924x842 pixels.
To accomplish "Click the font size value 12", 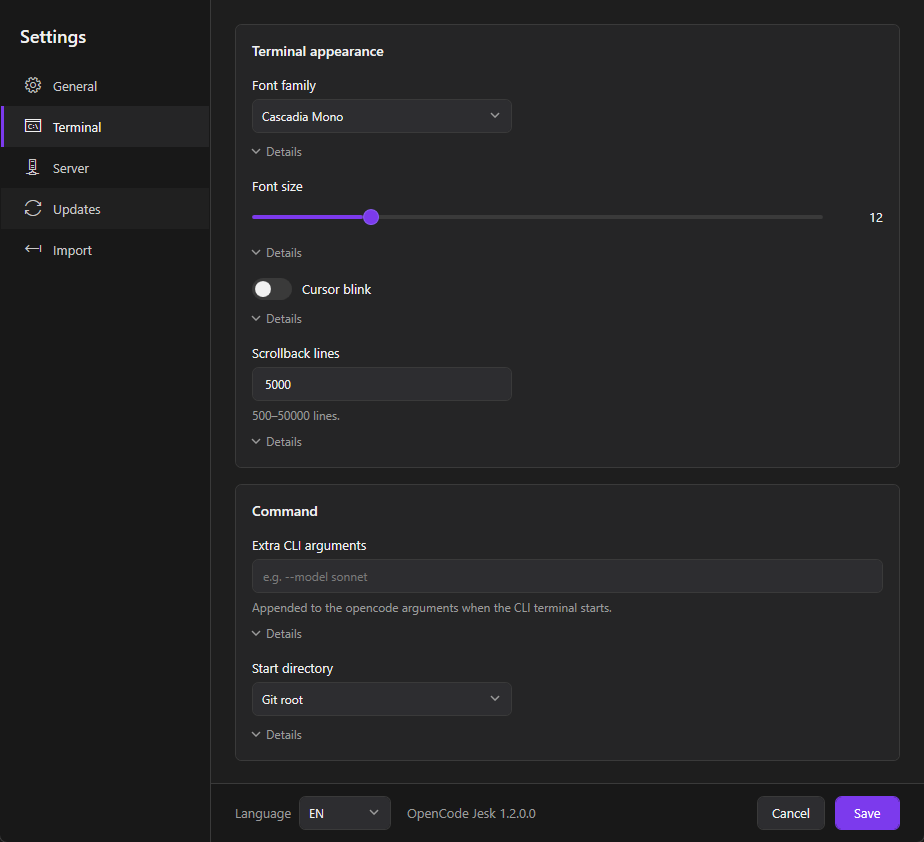I will (876, 217).
